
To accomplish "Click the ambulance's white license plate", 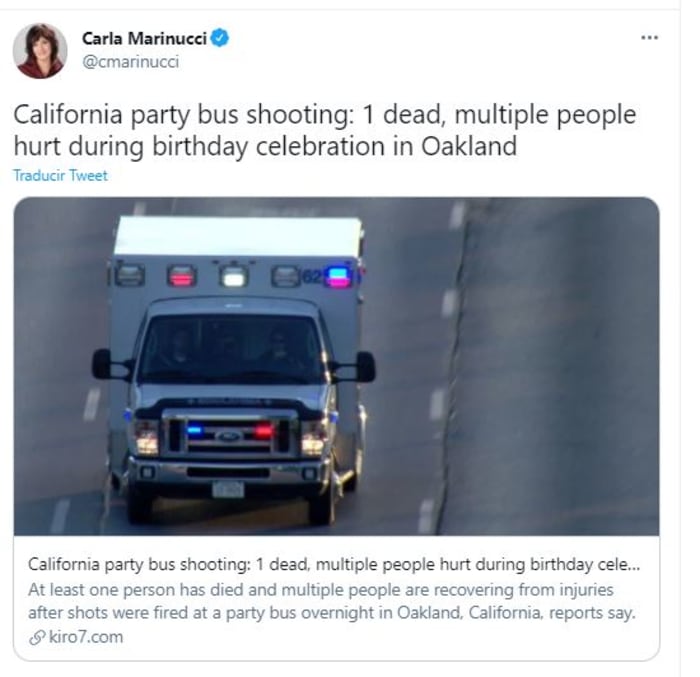I will [x=228, y=489].
